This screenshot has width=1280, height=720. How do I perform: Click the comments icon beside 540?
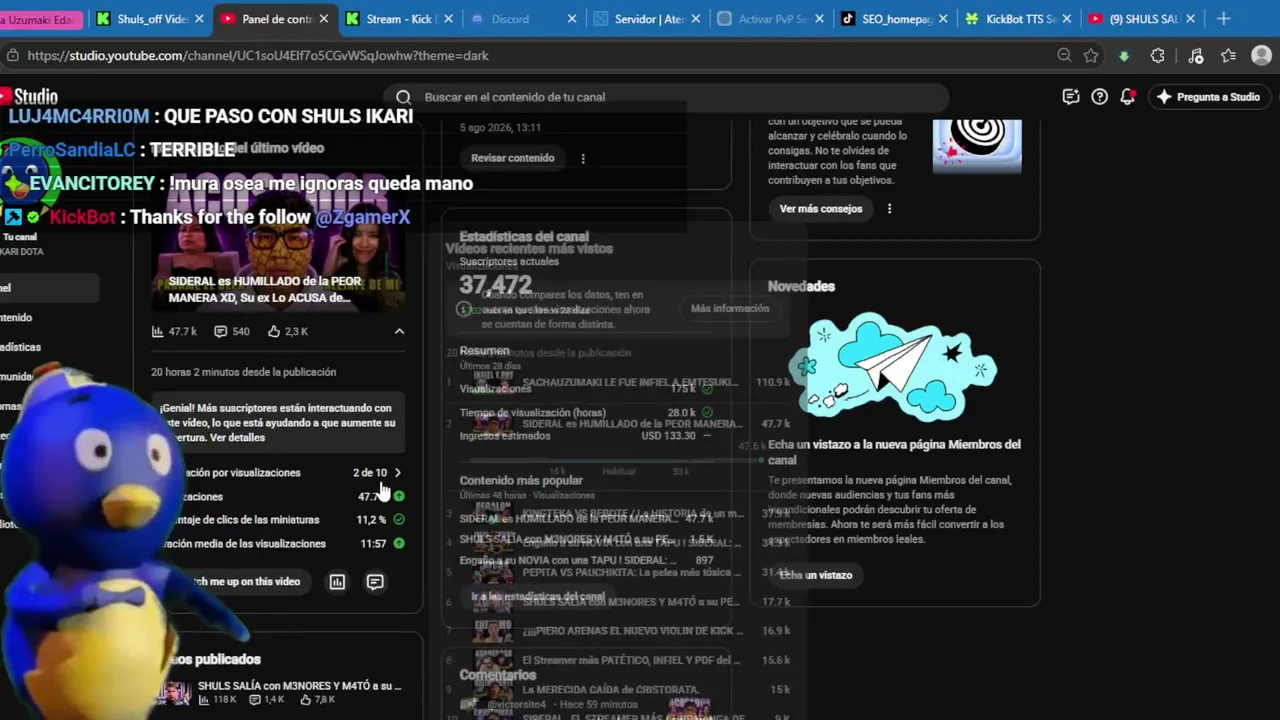[x=221, y=331]
